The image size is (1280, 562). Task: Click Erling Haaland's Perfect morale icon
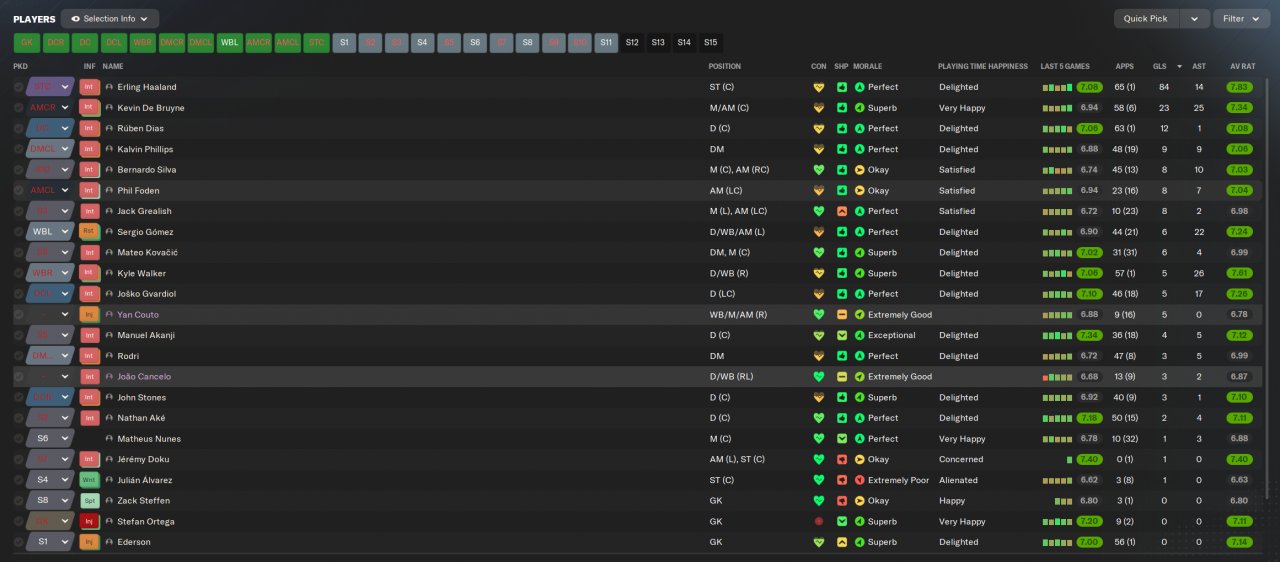[860, 87]
